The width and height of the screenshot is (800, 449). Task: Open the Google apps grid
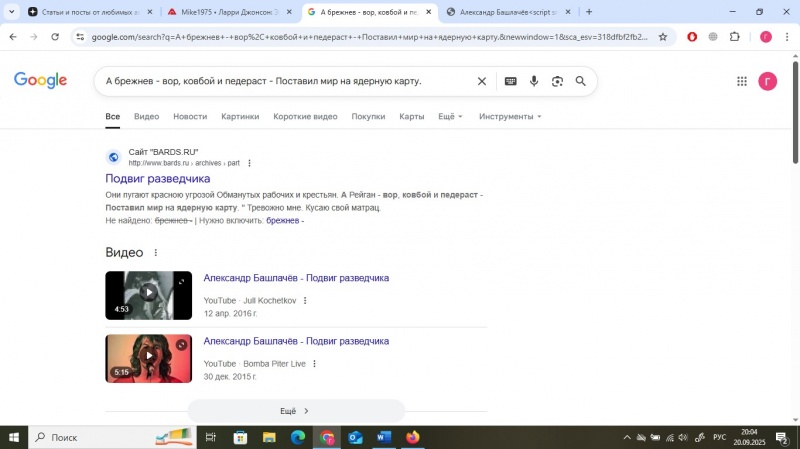[x=742, y=81]
